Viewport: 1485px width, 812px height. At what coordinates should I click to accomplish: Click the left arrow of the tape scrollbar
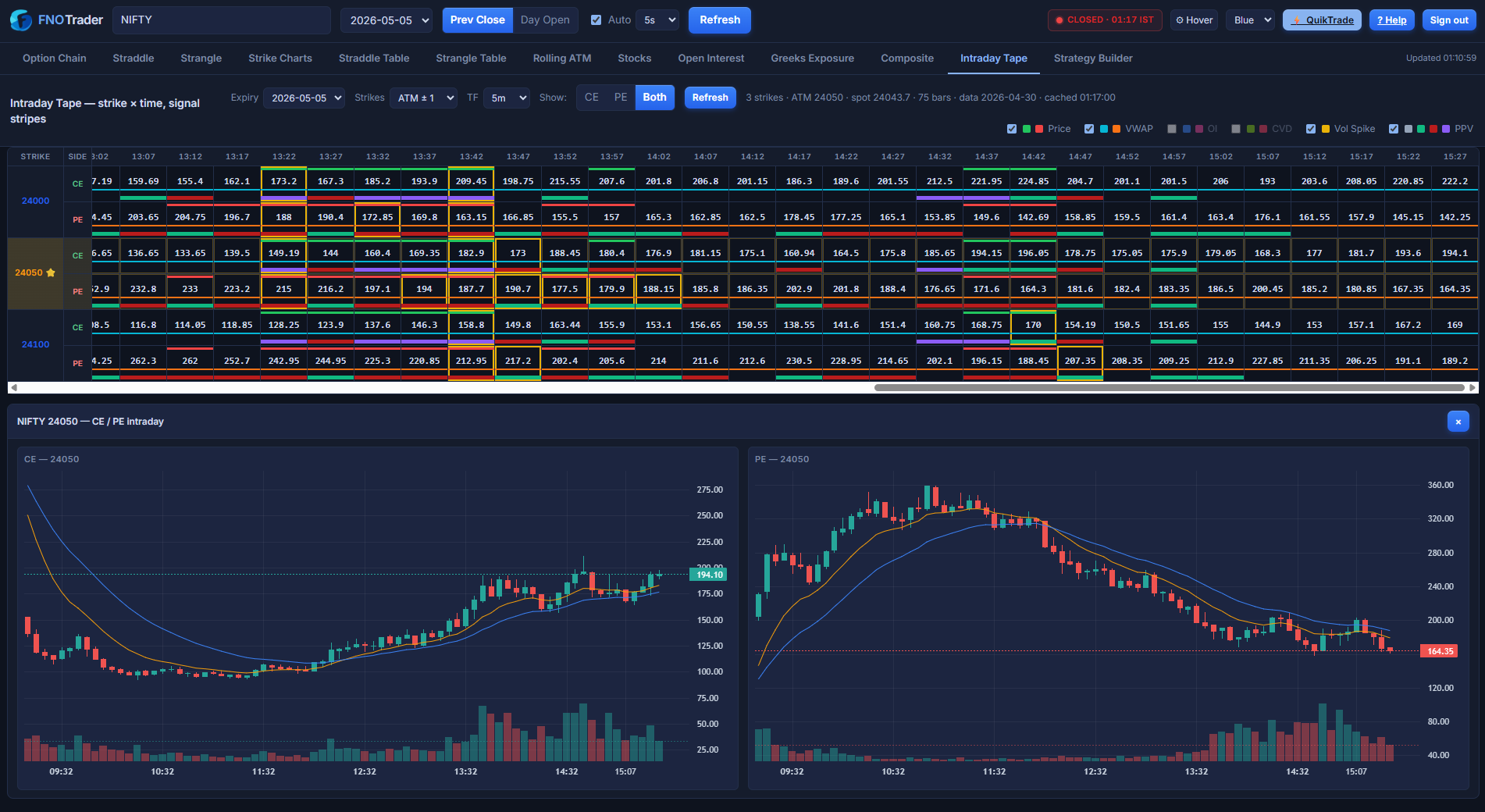[x=13, y=387]
